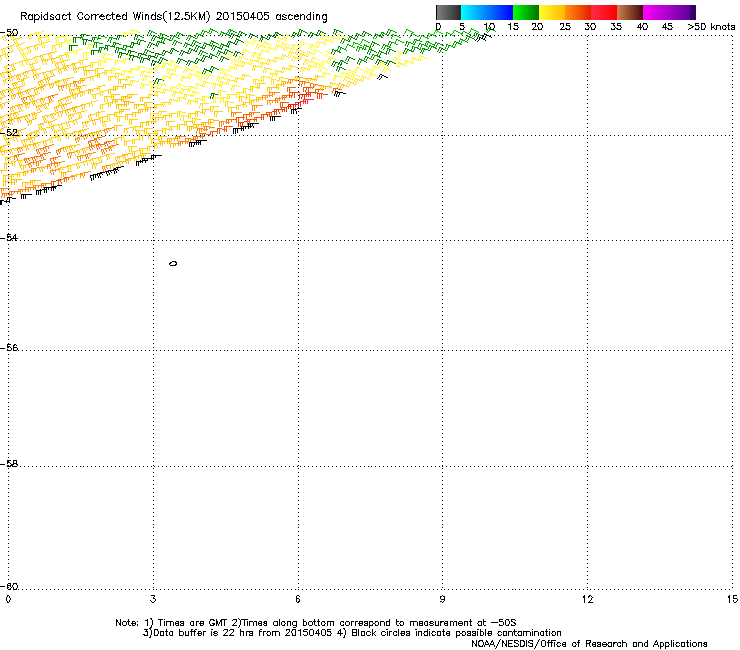Image resolution: width=740 pixels, height=650 pixels.
Task: Click the longitude label '12' on bottom axis
Action: point(588,599)
